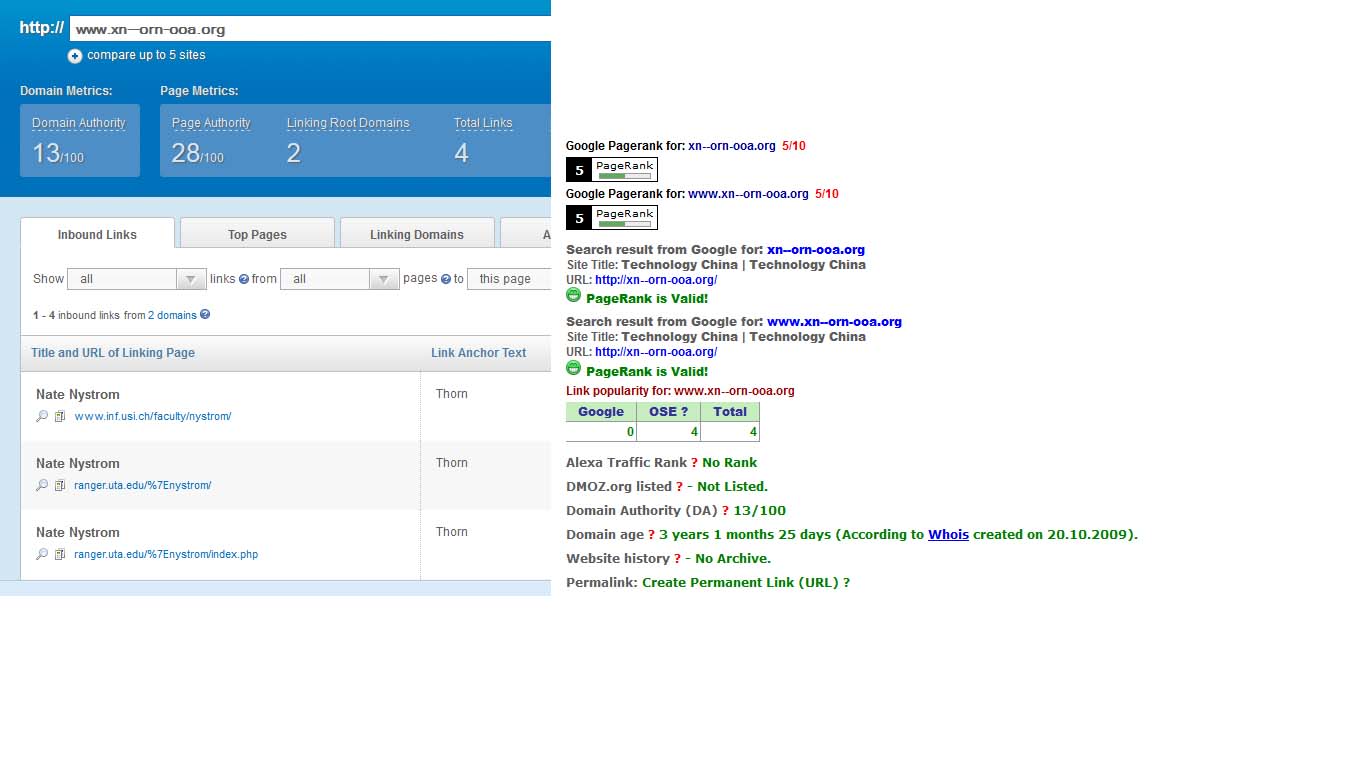Click Domain Authority metric label
Screen dimensions: 1366x768
pos(79,123)
